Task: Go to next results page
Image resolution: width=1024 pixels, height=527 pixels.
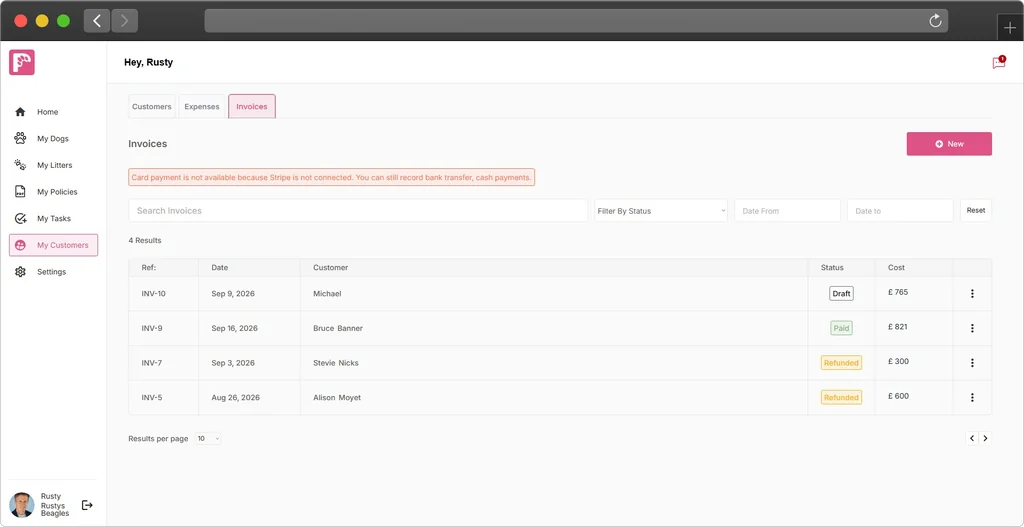Action: coord(985,438)
